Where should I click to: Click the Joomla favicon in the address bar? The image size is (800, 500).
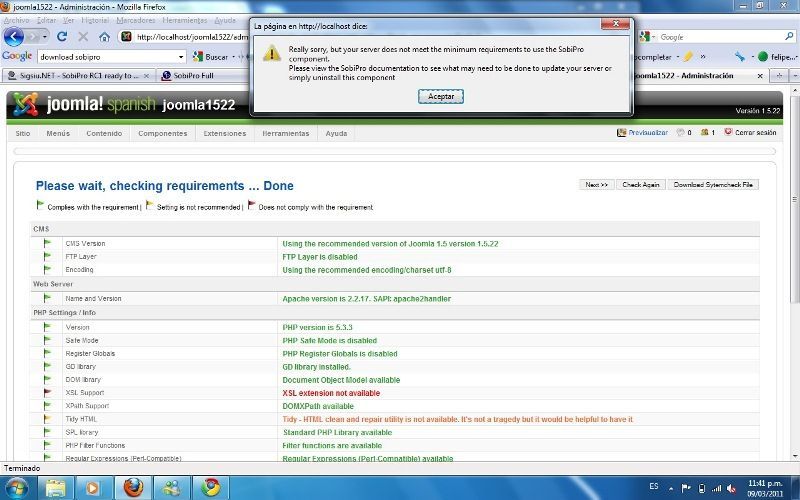127,37
